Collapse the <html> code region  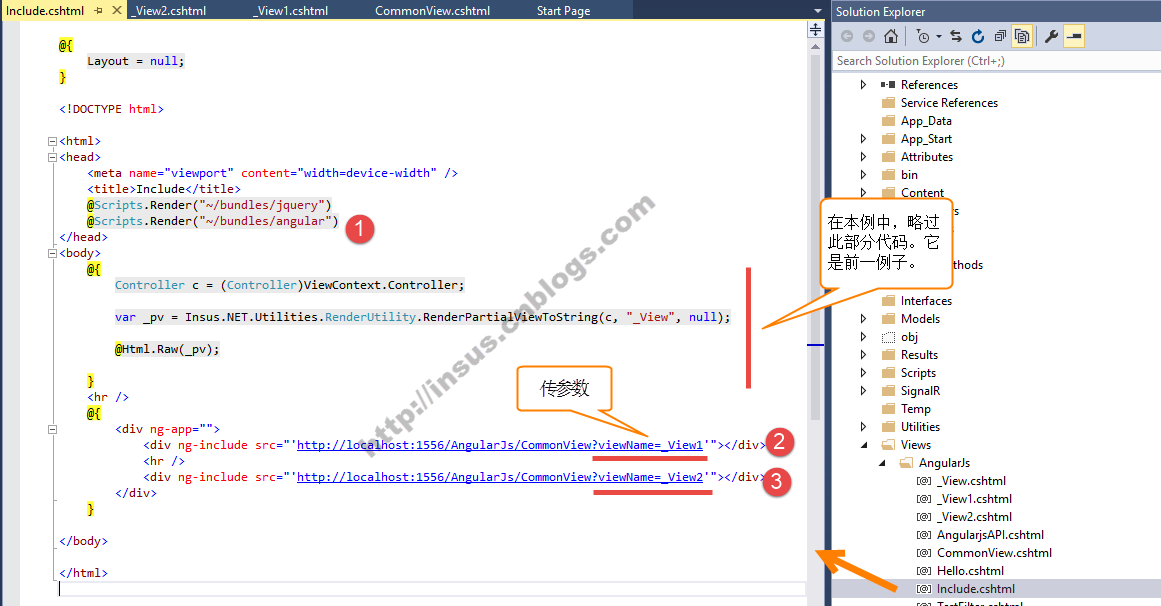pos(52,141)
